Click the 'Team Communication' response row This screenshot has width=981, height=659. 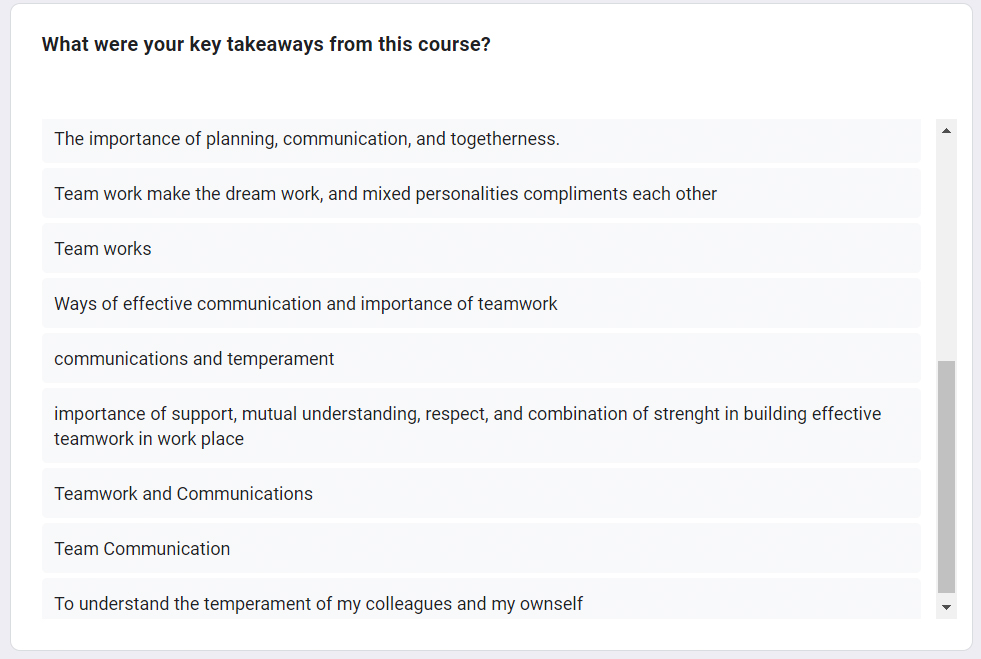tap(481, 548)
